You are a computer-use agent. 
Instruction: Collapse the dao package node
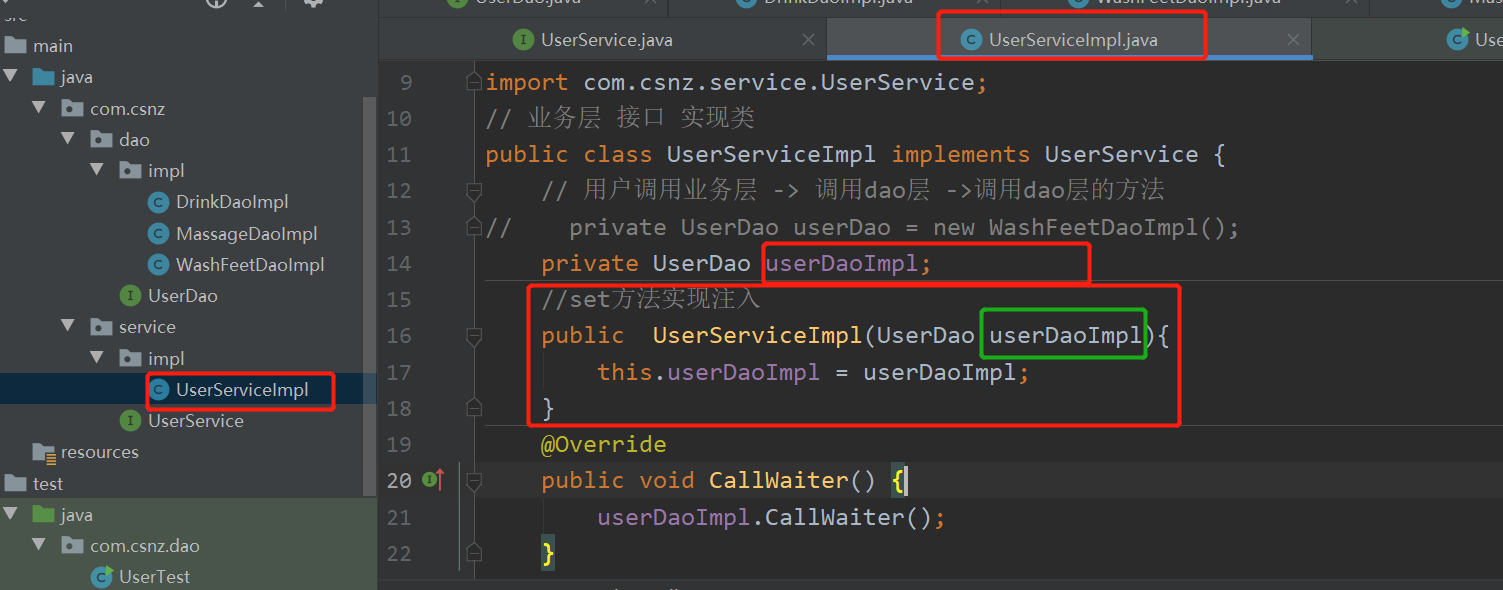coord(68,140)
